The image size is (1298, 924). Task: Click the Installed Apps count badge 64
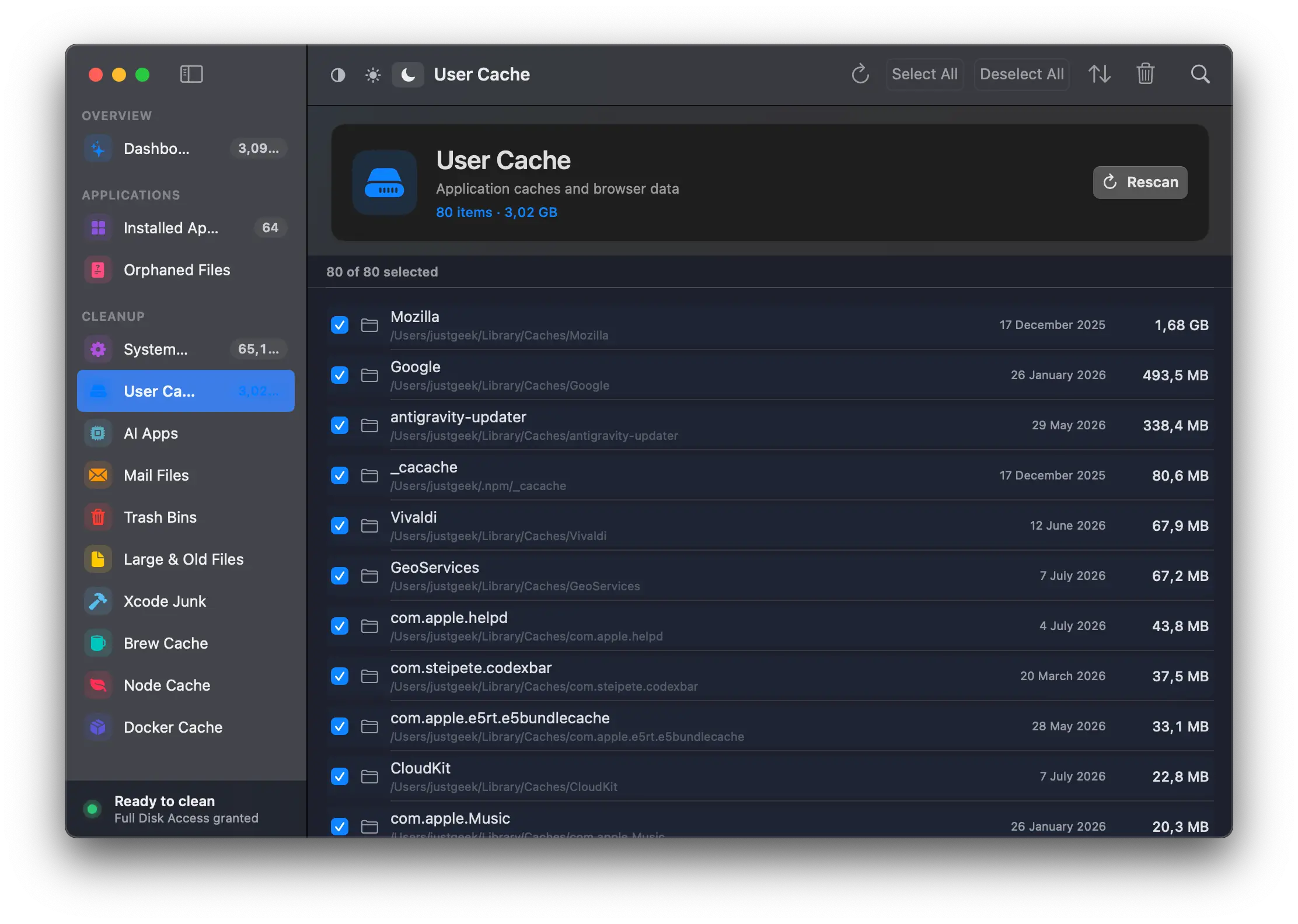click(x=270, y=228)
